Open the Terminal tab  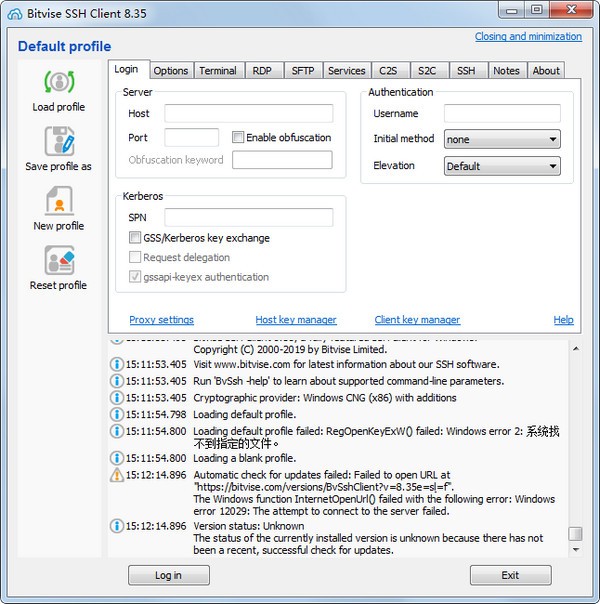[218, 71]
